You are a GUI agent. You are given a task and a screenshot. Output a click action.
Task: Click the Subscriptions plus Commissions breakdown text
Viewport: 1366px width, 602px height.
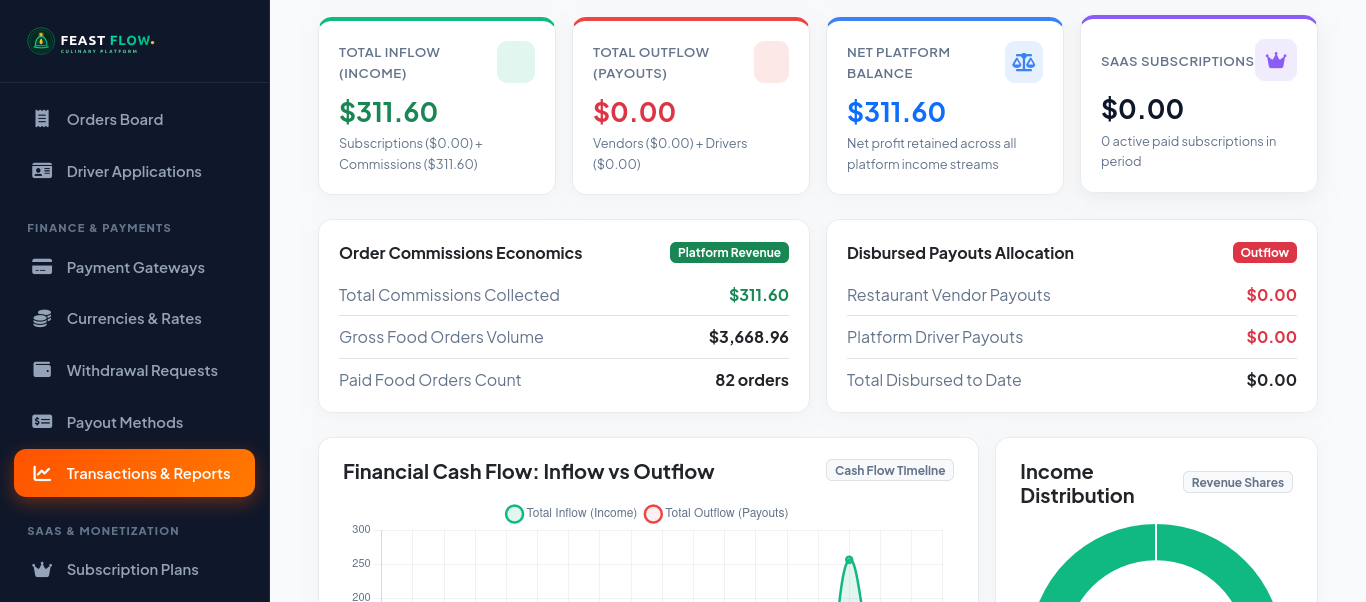click(x=410, y=154)
